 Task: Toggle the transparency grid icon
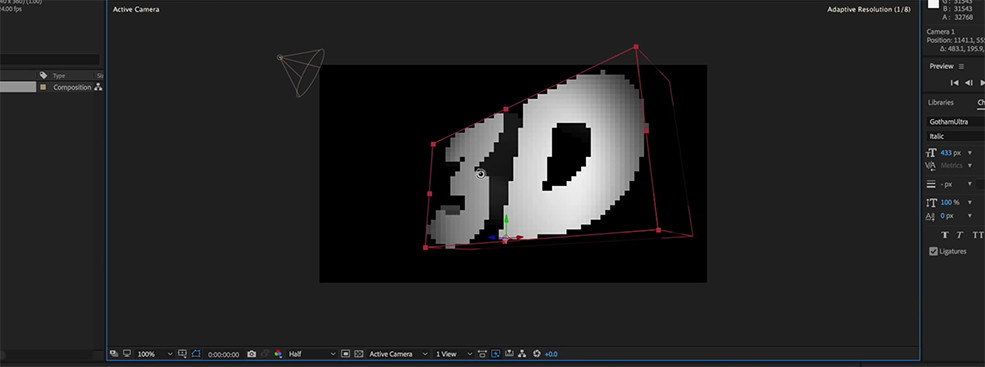click(359, 354)
